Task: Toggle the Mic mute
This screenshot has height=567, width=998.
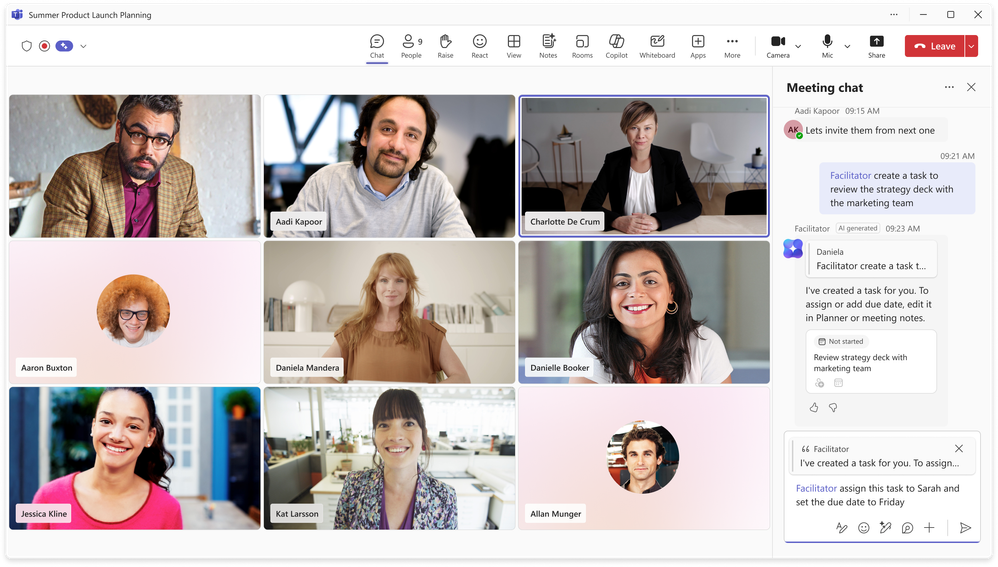Action: click(x=827, y=46)
